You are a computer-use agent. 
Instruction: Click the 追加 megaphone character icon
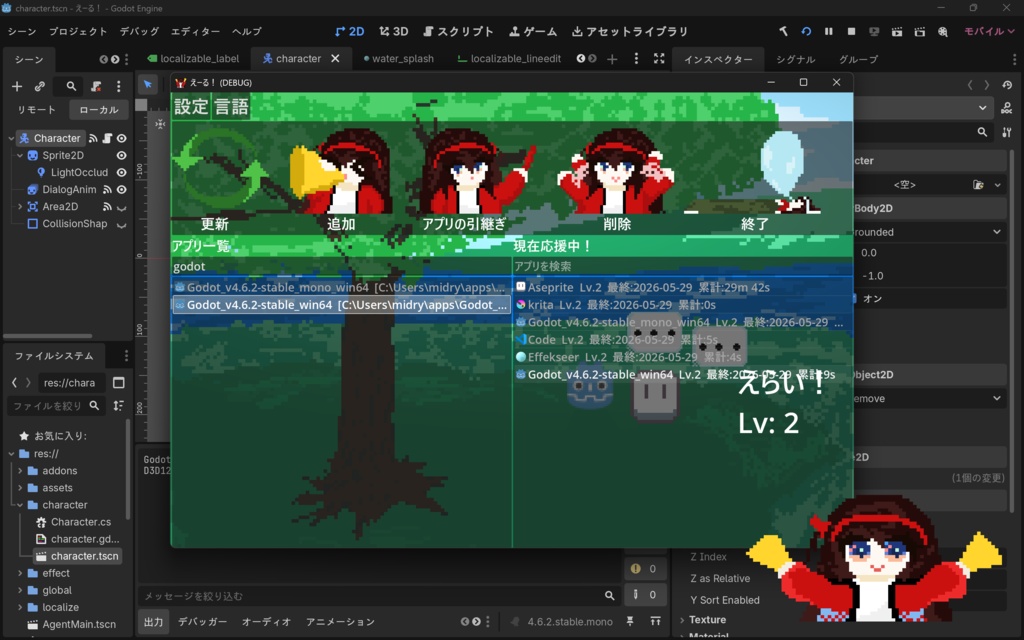pos(341,171)
